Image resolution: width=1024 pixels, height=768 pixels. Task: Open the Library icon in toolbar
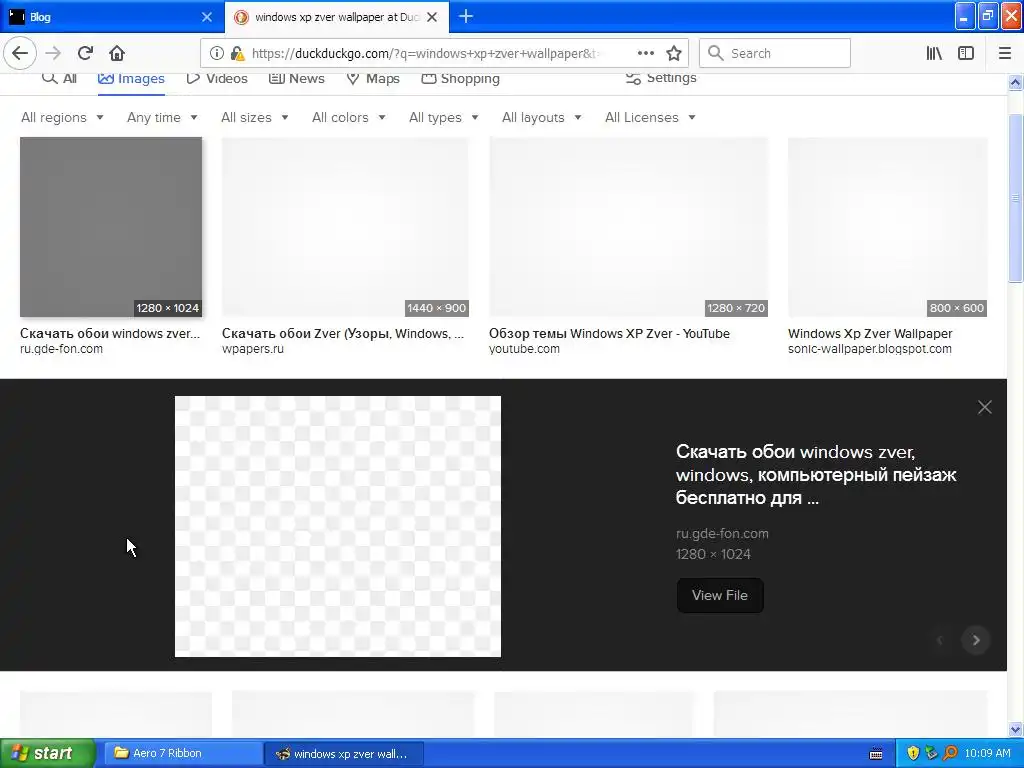click(x=934, y=53)
